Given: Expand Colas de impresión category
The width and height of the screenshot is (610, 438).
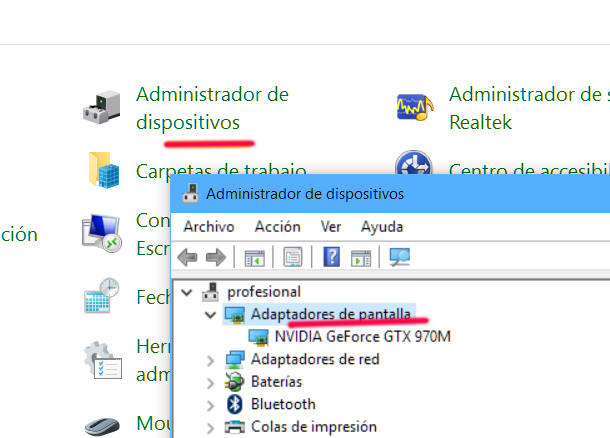Looking at the screenshot, I should (210, 428).
